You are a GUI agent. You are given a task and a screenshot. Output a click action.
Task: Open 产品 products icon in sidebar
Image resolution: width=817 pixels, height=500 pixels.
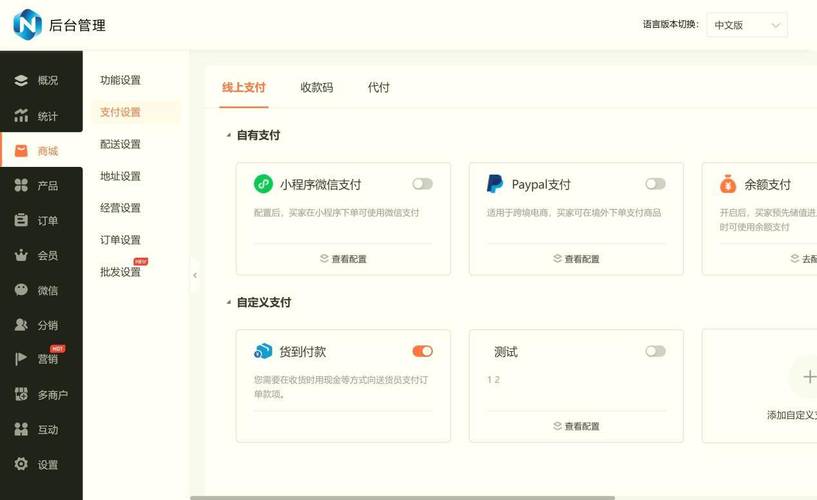[x=21, y=185]
